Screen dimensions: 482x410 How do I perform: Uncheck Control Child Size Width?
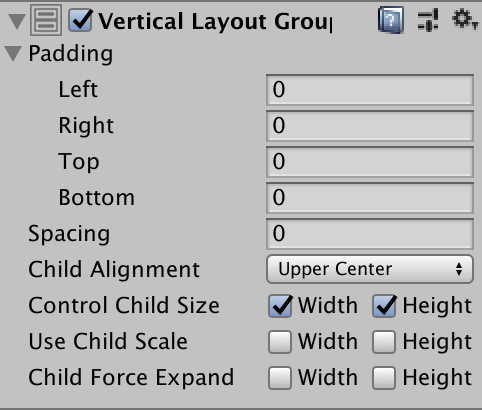tap(280, 306)
